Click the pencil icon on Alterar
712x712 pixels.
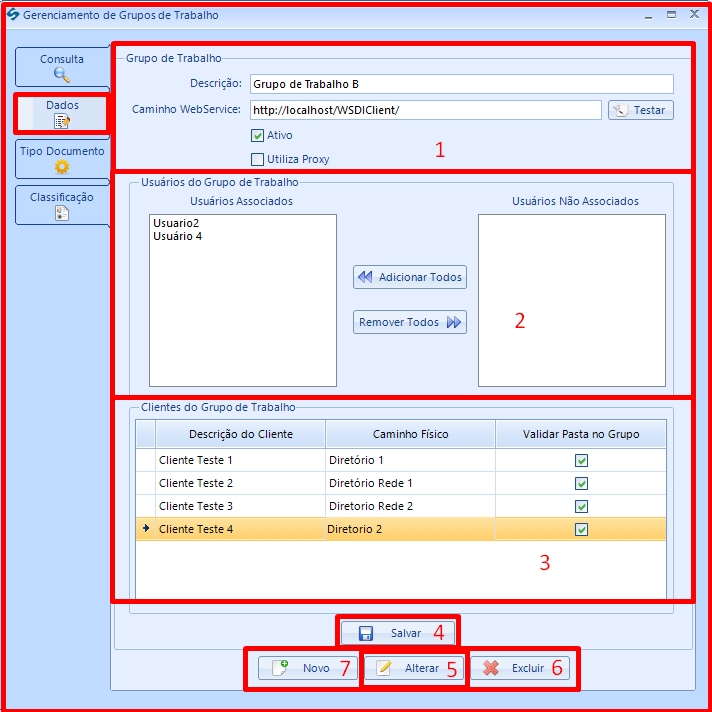coord(383,668)
